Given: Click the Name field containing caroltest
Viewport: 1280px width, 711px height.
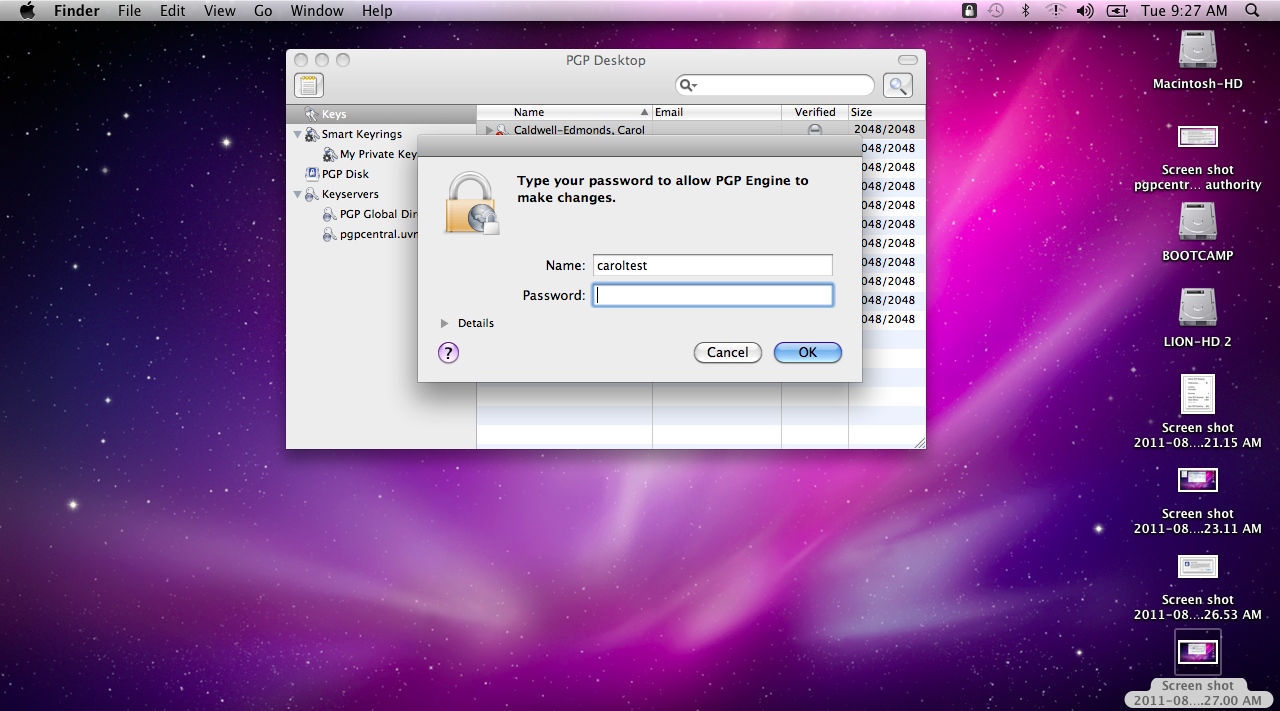Looking at the screenshot, I should (x=713, y=265).
